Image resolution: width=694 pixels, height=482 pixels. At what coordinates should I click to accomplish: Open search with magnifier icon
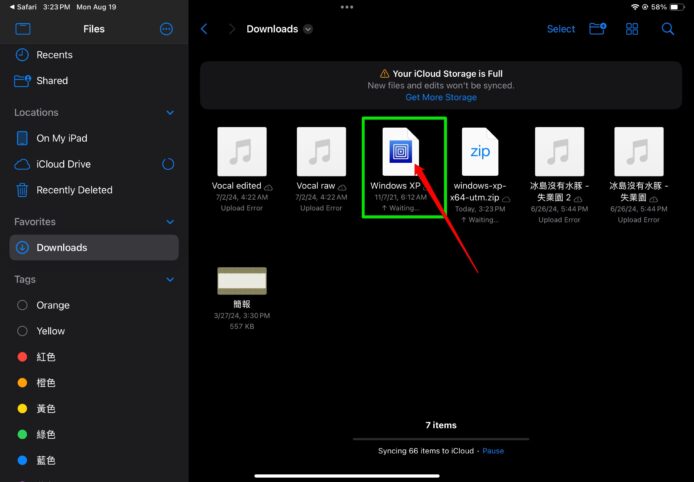click(x=667, y=29)
